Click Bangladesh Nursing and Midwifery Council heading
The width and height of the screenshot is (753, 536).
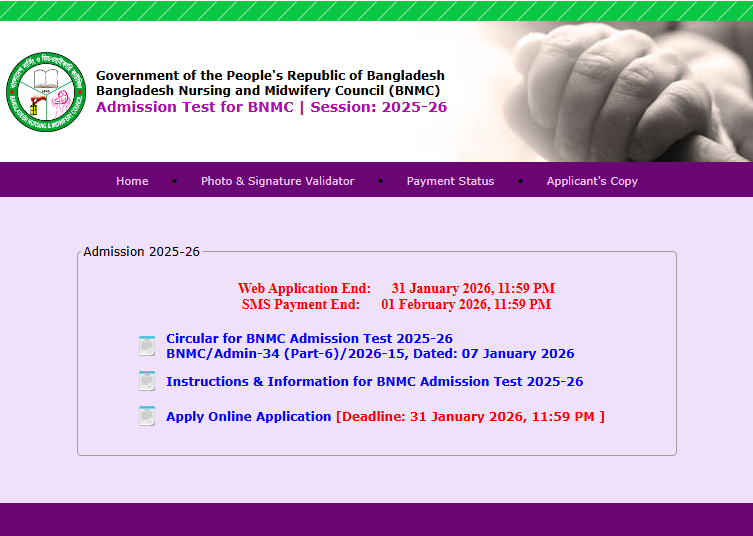coord(268,90)
